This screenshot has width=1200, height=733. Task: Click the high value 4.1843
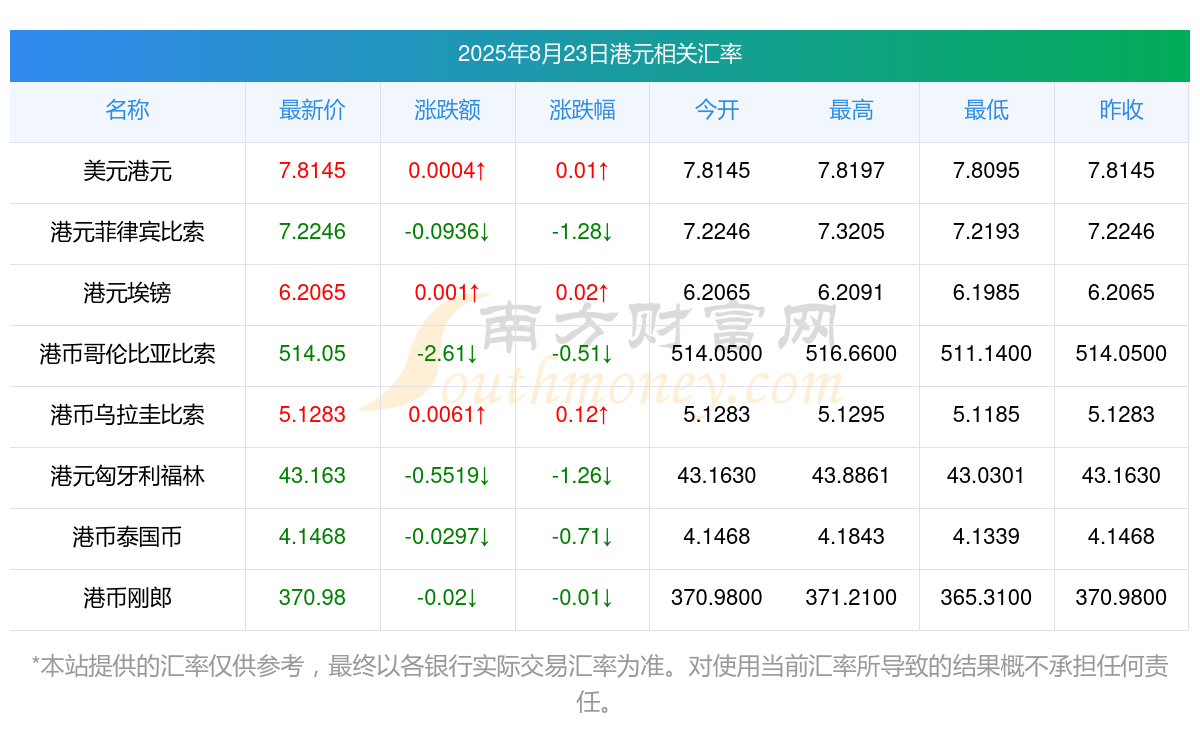tap(851, 537)
